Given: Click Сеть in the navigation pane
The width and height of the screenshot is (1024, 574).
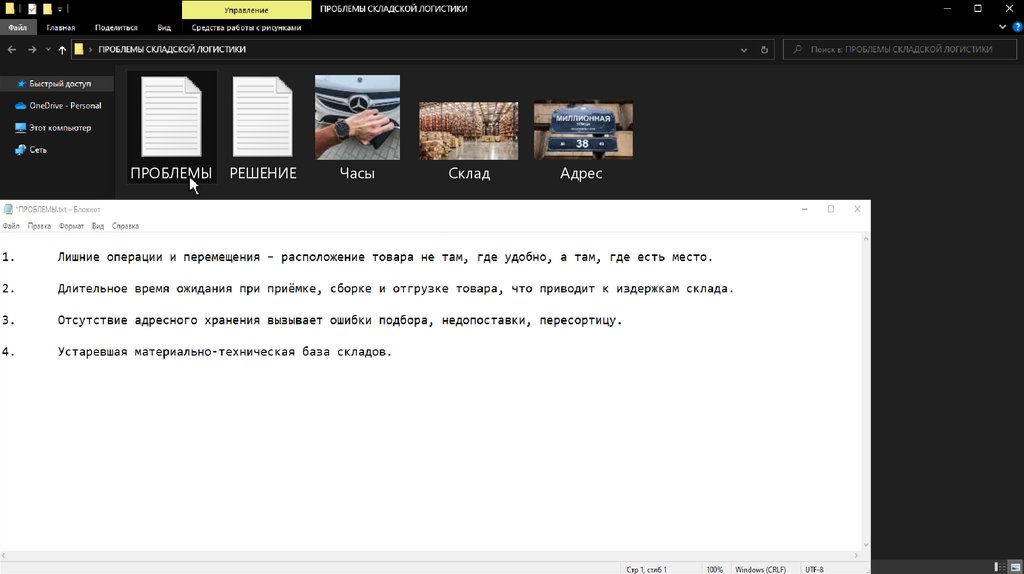Looking at the screenshot, I should pyautogui.click(x=37, y=150).
